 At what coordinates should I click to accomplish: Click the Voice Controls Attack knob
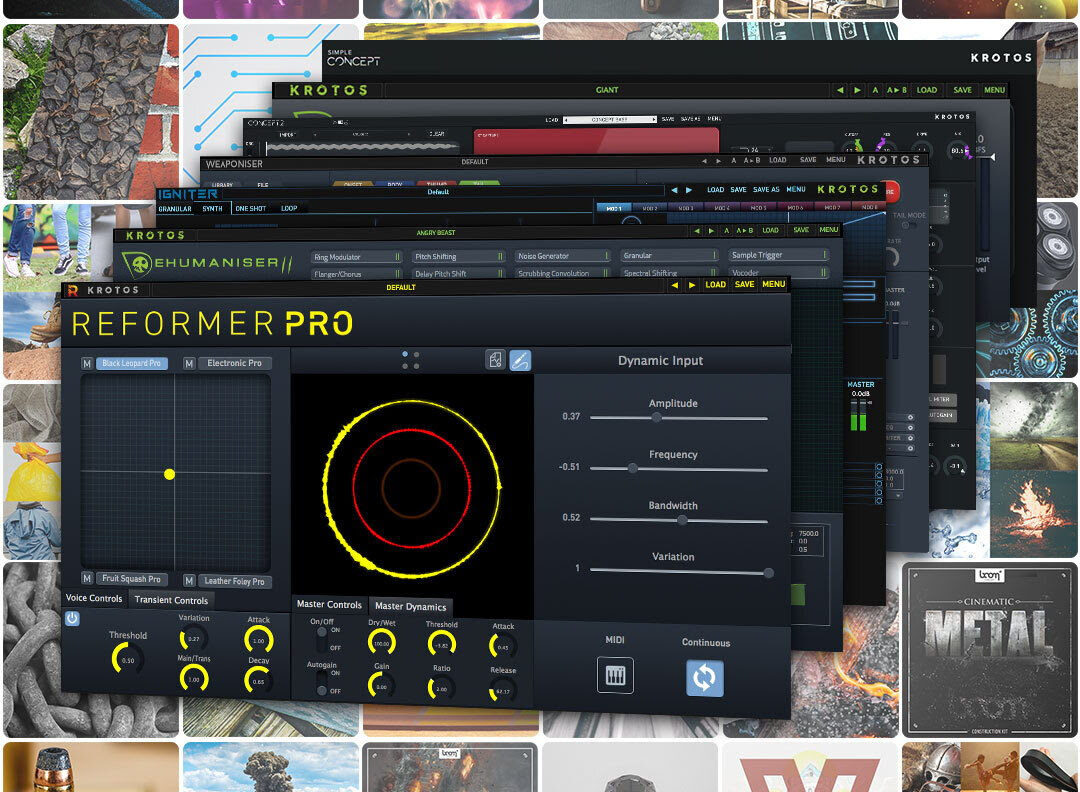coord(259,640)
